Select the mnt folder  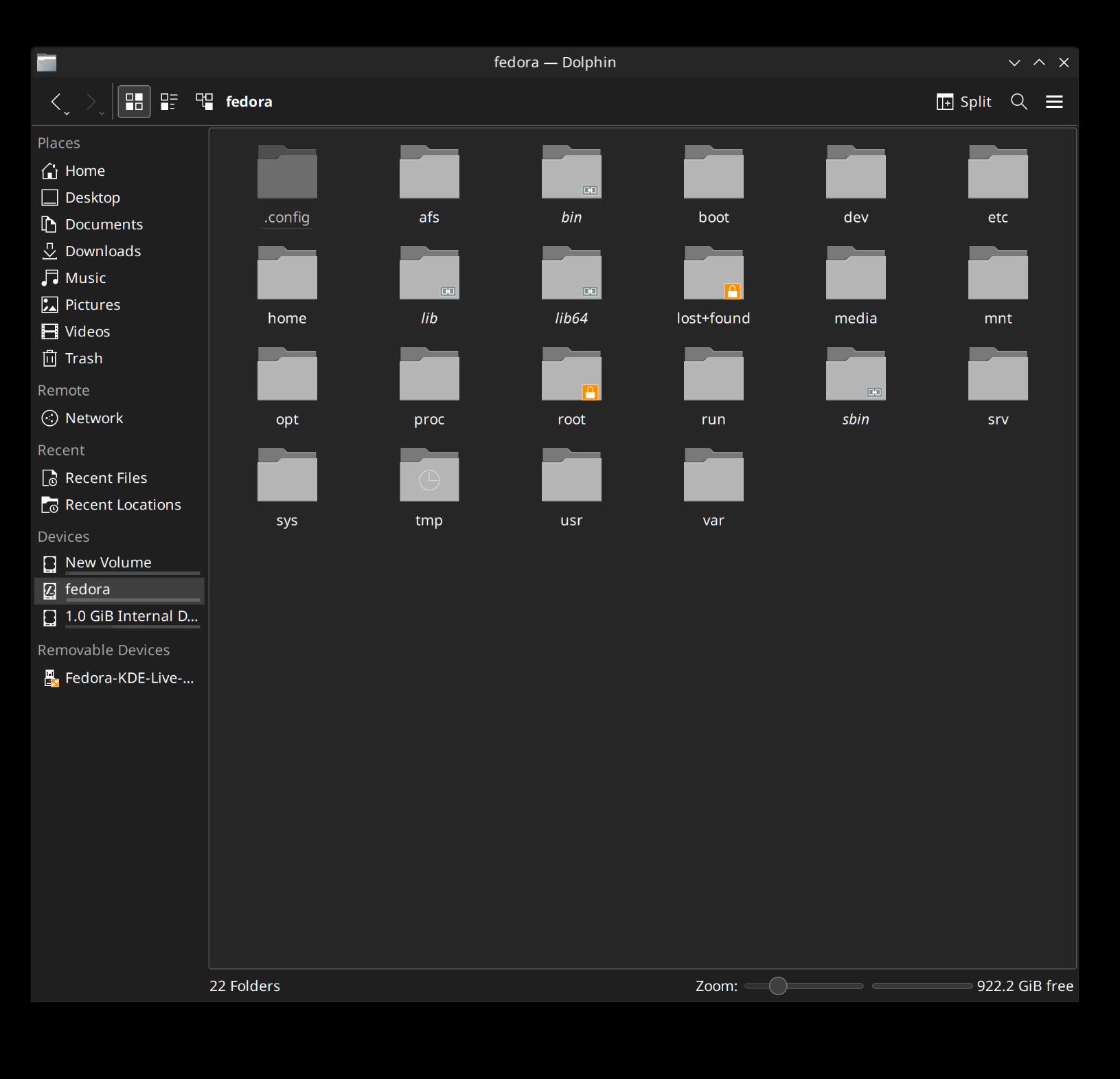click(998, 286)
